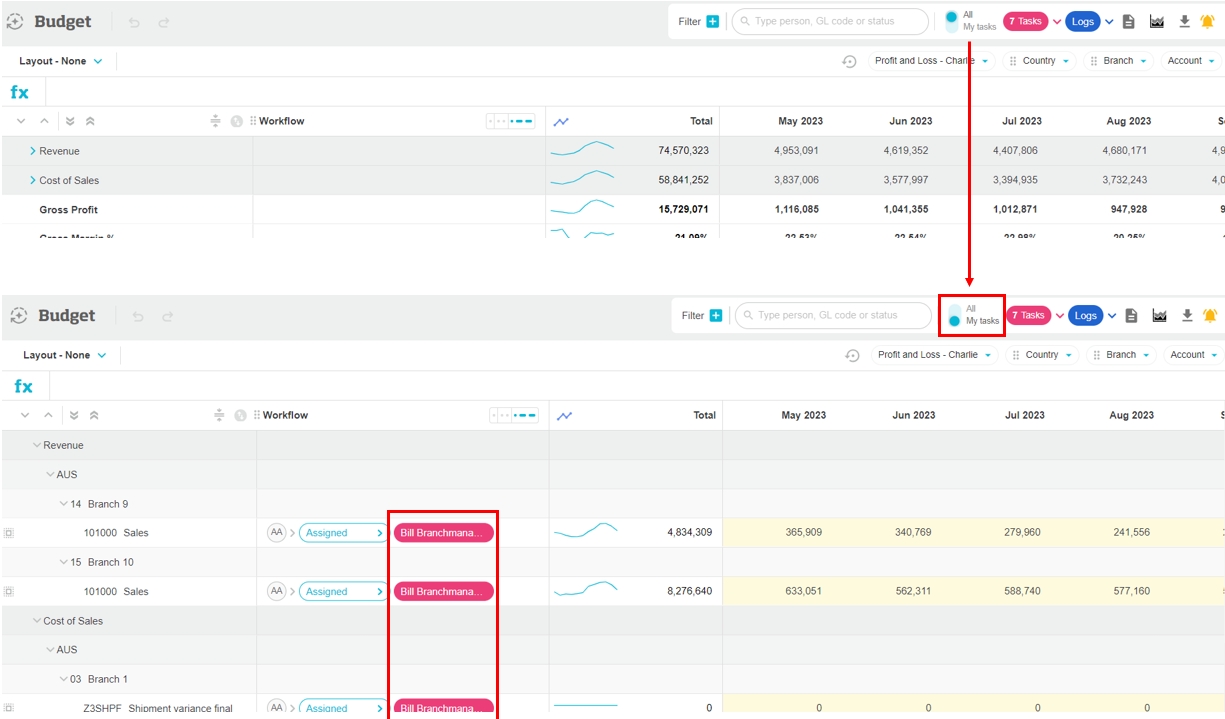Toggle the My tasks switch highlighted in the red box
1225x719 pixels.
click(x=954, y=315)
